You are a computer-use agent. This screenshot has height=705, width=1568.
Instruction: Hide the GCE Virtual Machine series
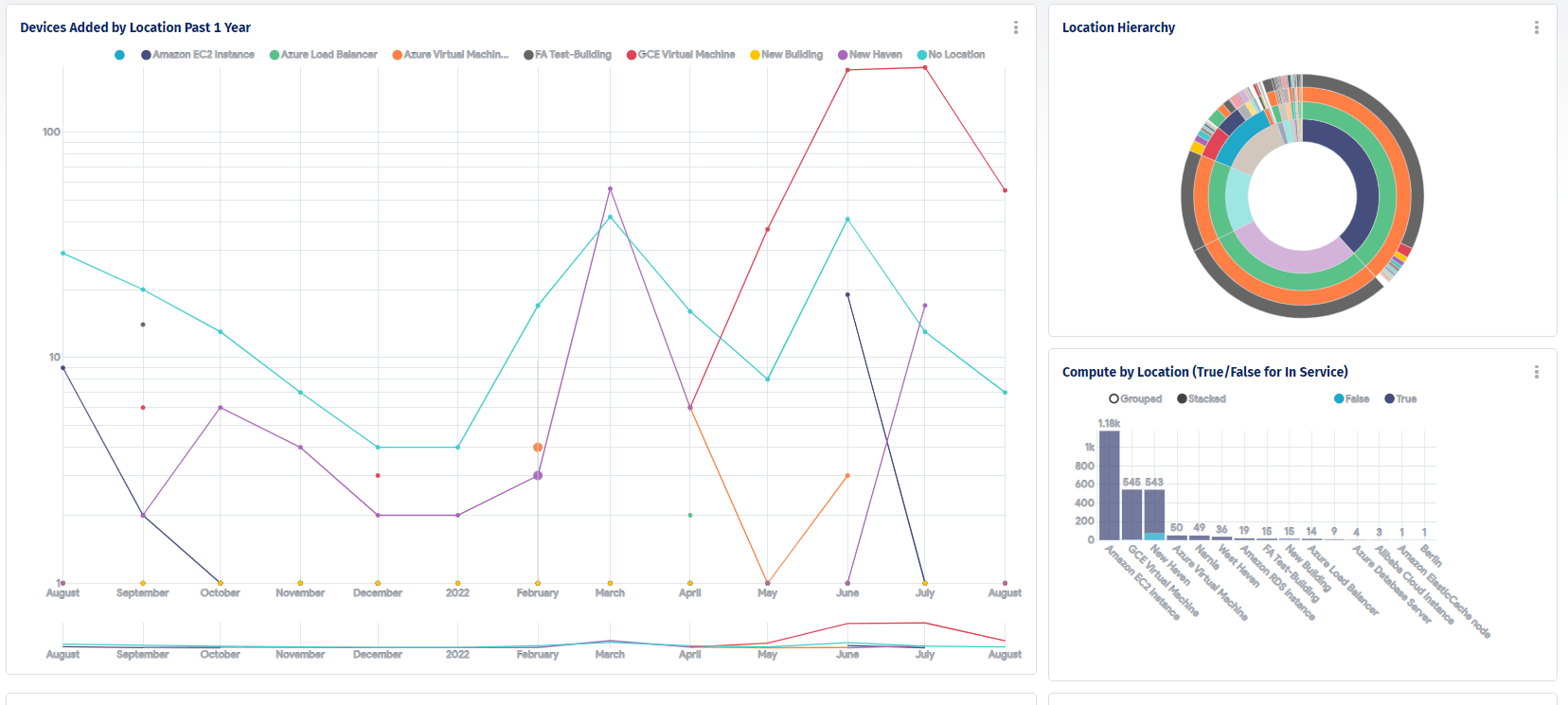coord(681,55)
